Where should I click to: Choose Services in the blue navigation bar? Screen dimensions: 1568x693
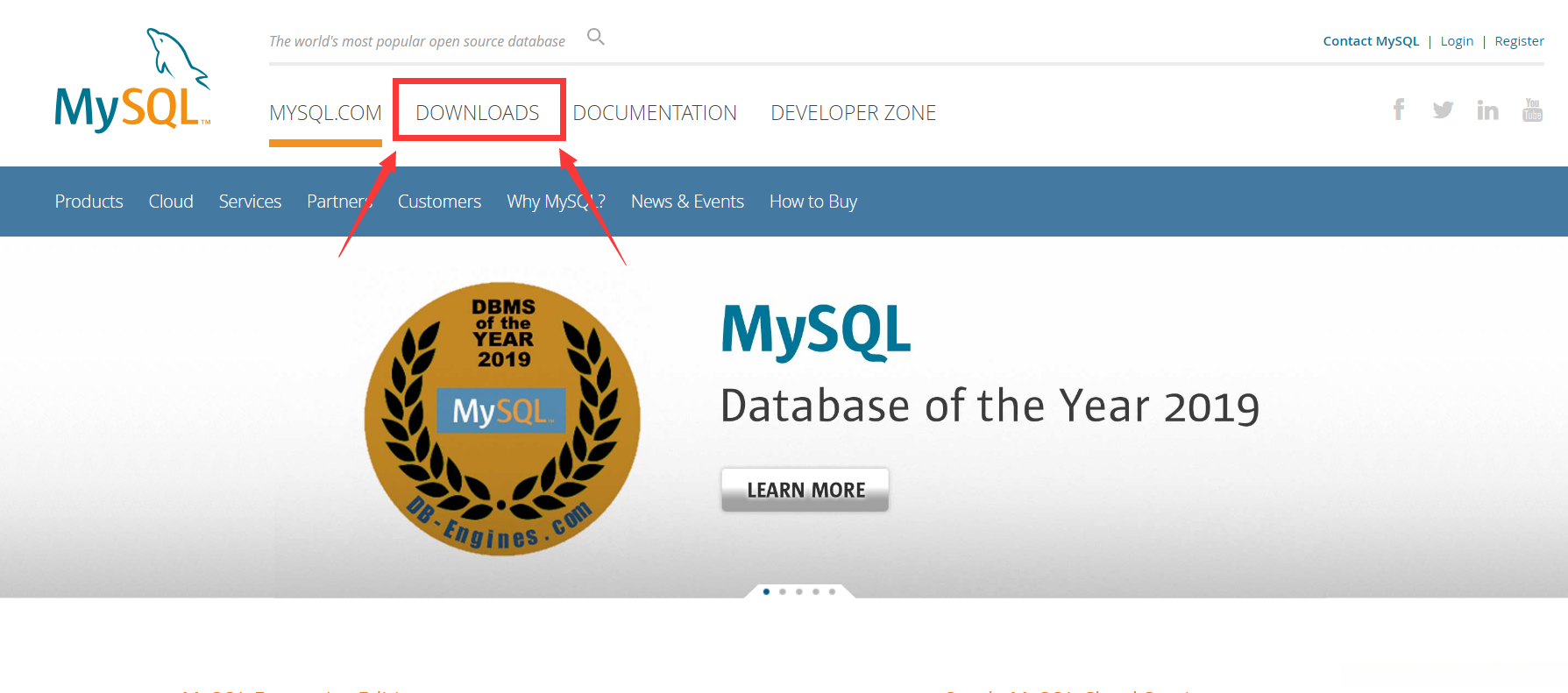tap(250, 202)
